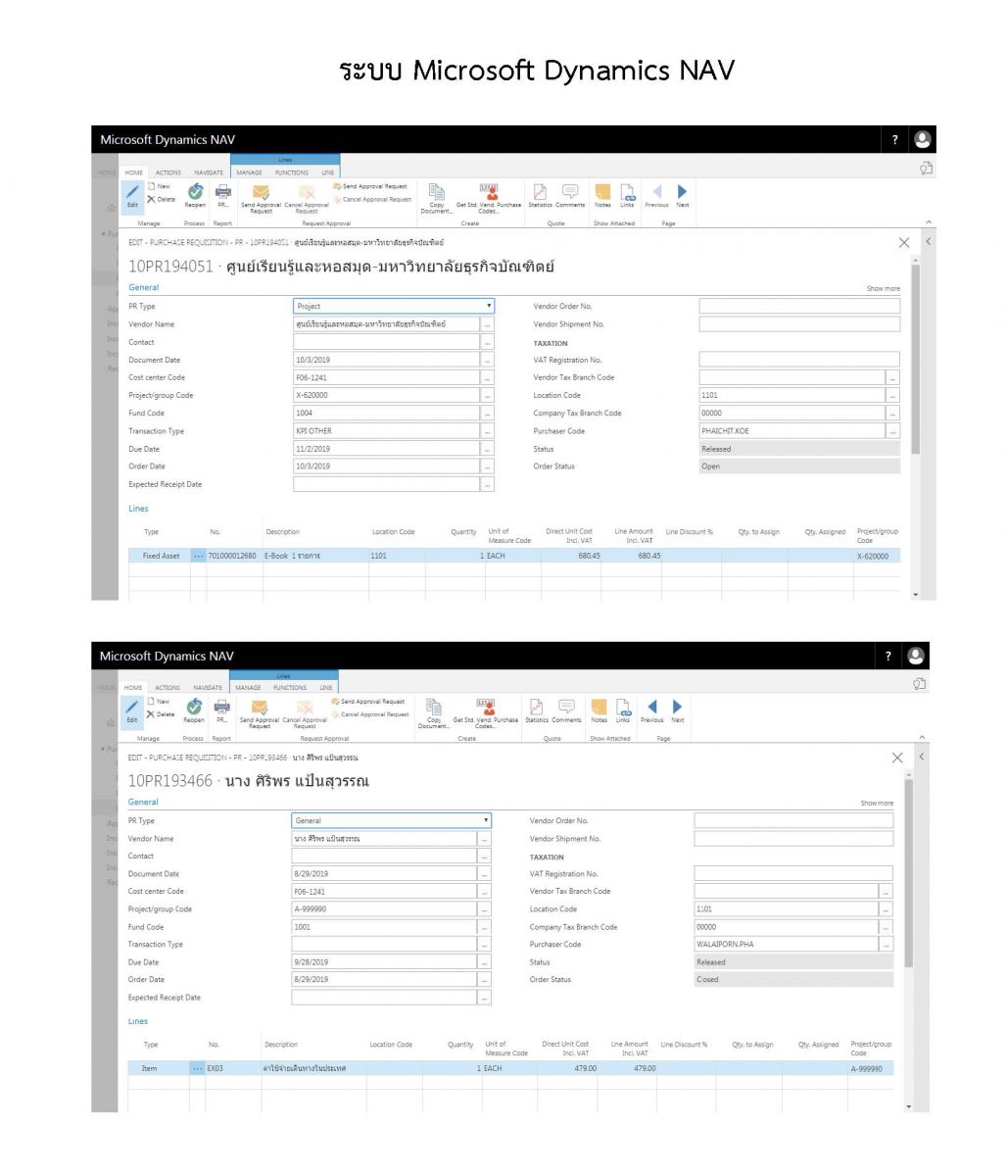1008x1176 pixels.
Task: Go to Next record in upper window
Action: coord(683,195)
